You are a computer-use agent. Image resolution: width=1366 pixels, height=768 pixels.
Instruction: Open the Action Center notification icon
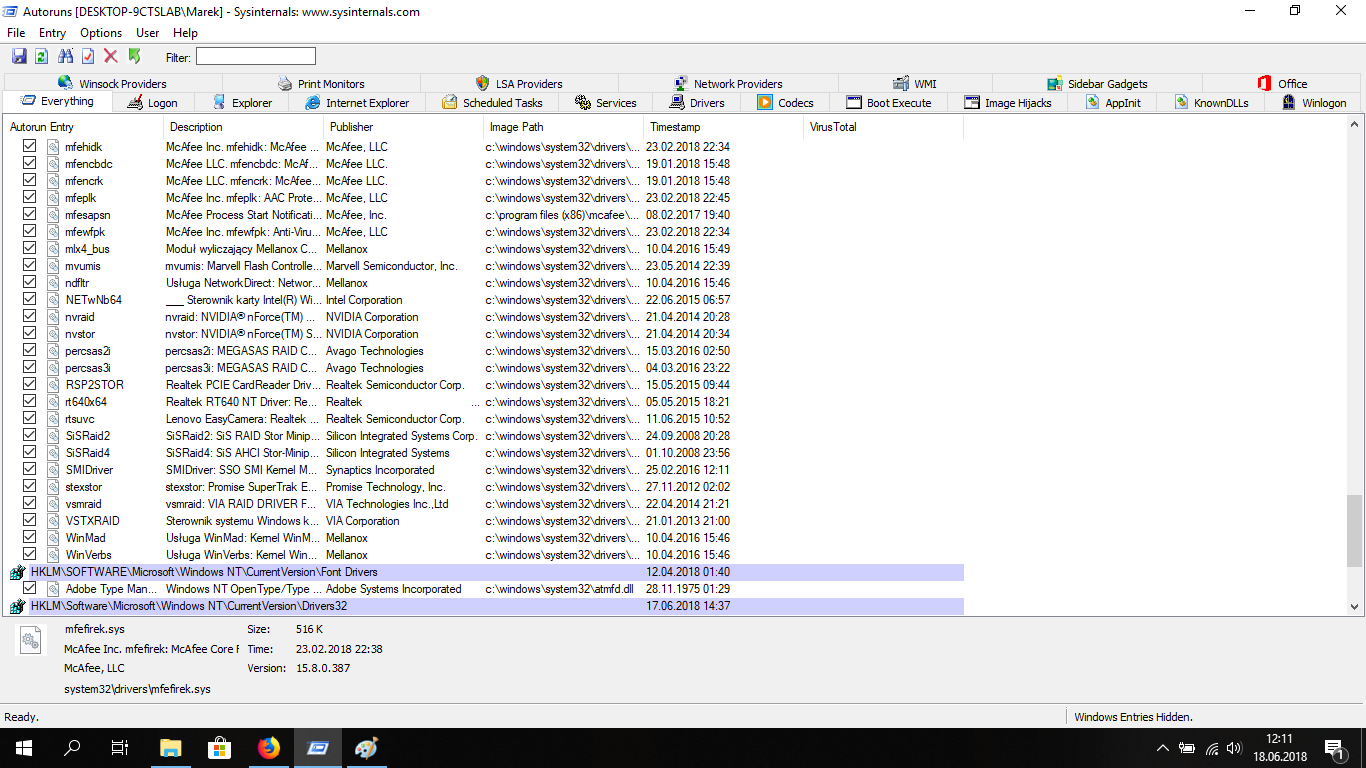tap(1335, 748)
